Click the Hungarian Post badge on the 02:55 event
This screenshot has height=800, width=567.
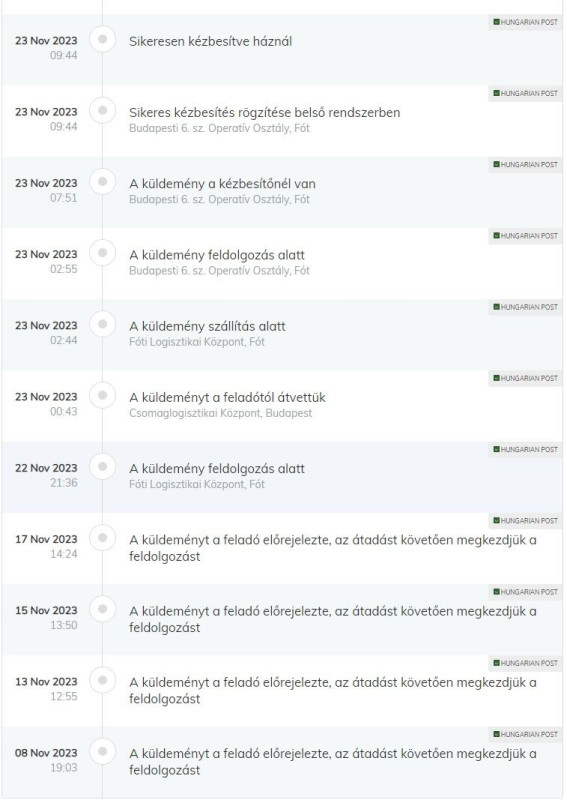[x=525, y=236]
